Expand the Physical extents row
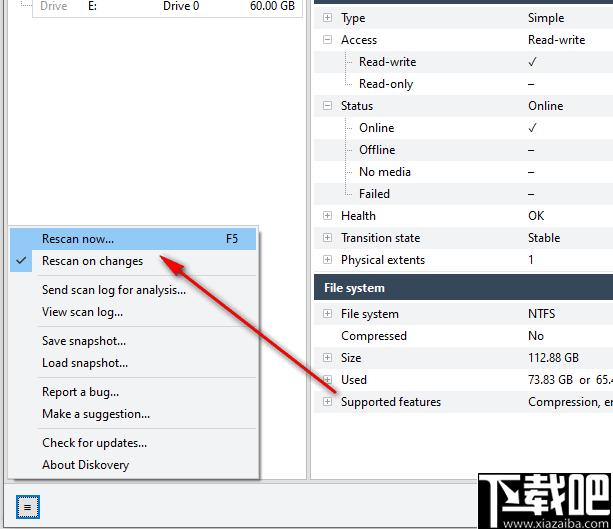The image size is (613, 529). pyautogui.click(x=328, y=260)
